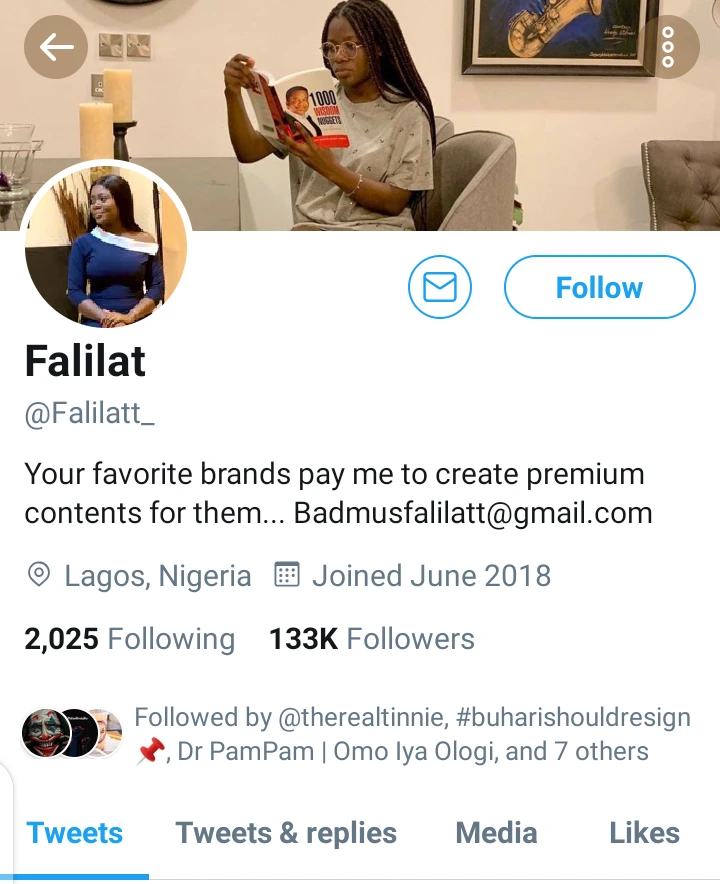Tap the calendar joined-date icon
720x884 pixels.
point(287,576)
